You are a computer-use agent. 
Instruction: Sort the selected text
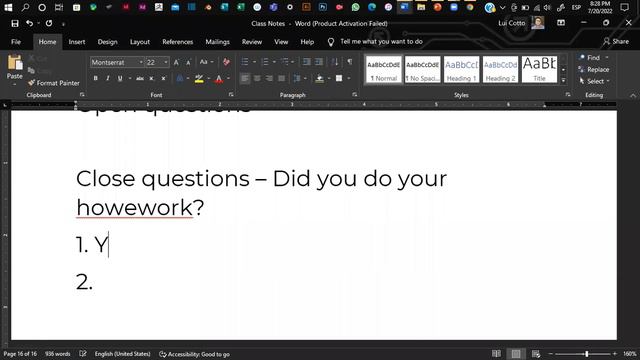tap(335, 62)
